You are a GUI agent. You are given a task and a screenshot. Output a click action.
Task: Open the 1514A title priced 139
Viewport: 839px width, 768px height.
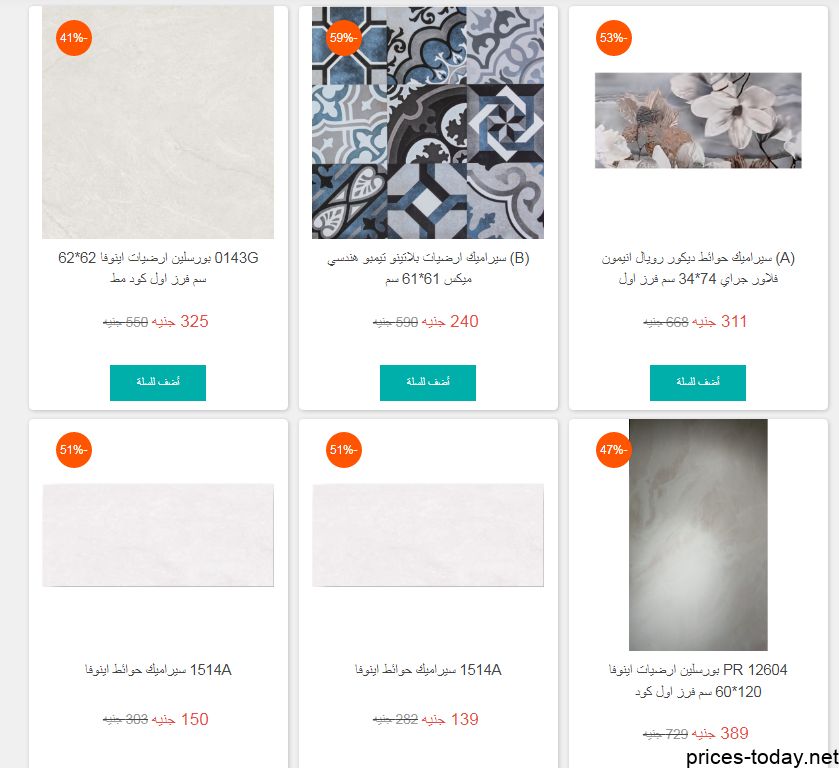click(x=428, y=670)
